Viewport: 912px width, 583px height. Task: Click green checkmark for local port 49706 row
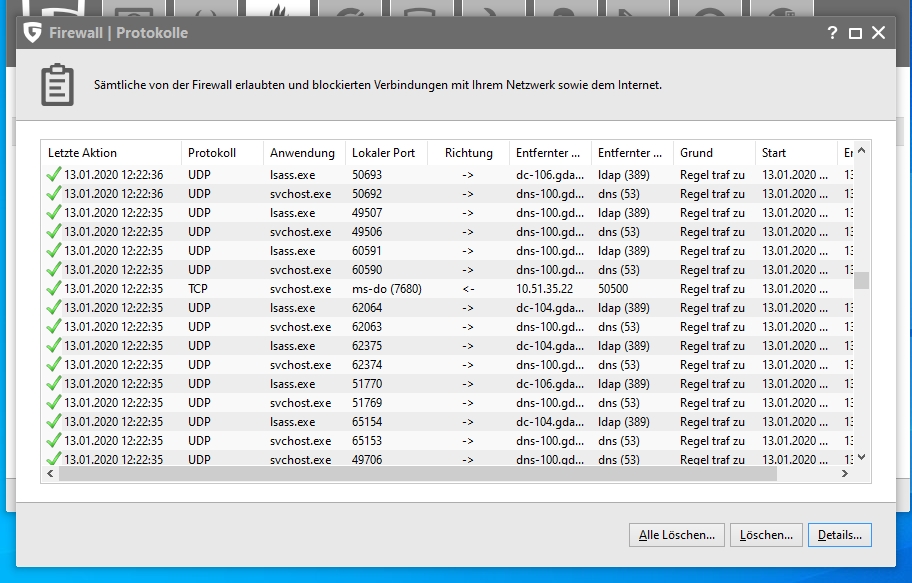(54, 460)
